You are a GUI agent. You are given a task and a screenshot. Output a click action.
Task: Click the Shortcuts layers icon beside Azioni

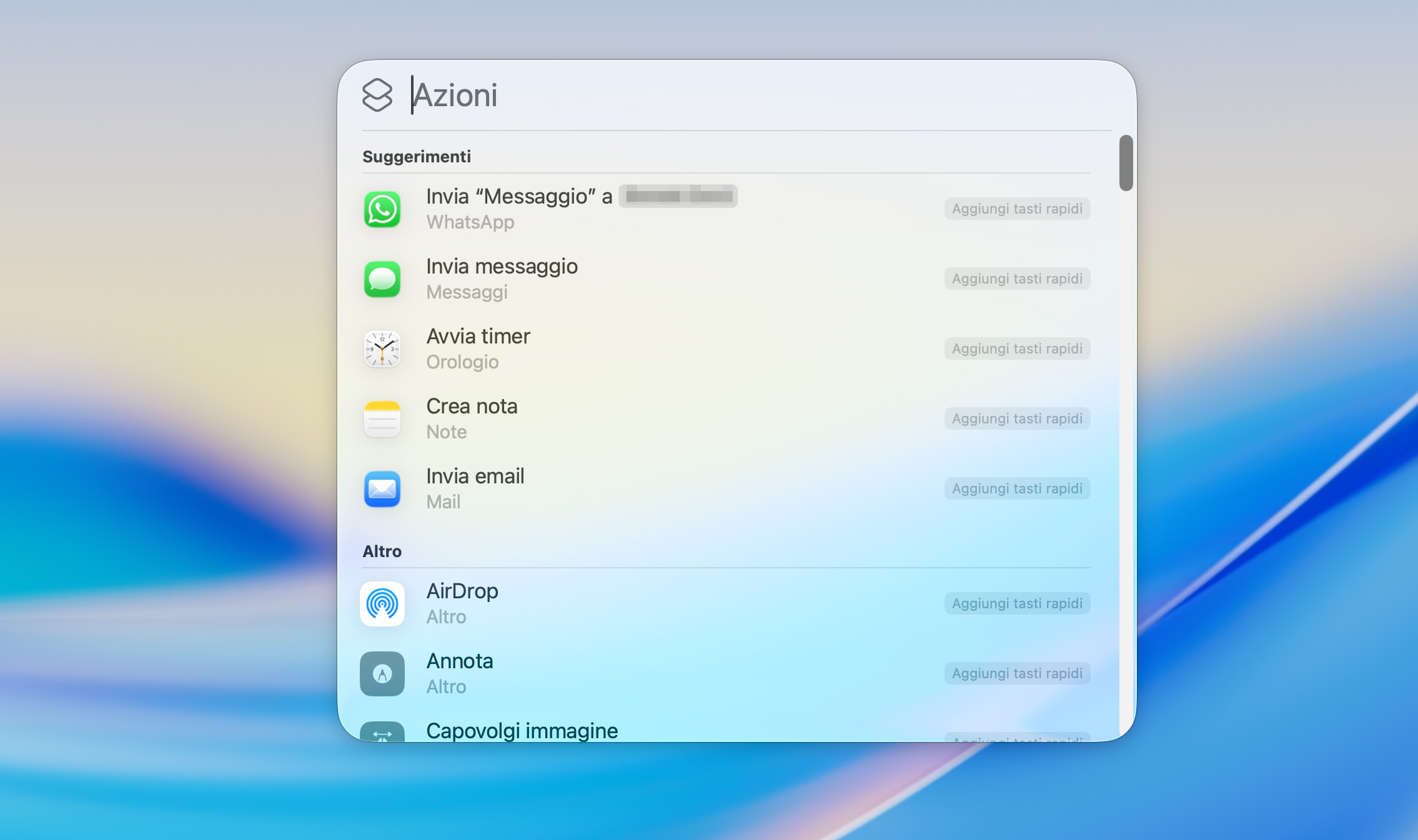[377, 96]
